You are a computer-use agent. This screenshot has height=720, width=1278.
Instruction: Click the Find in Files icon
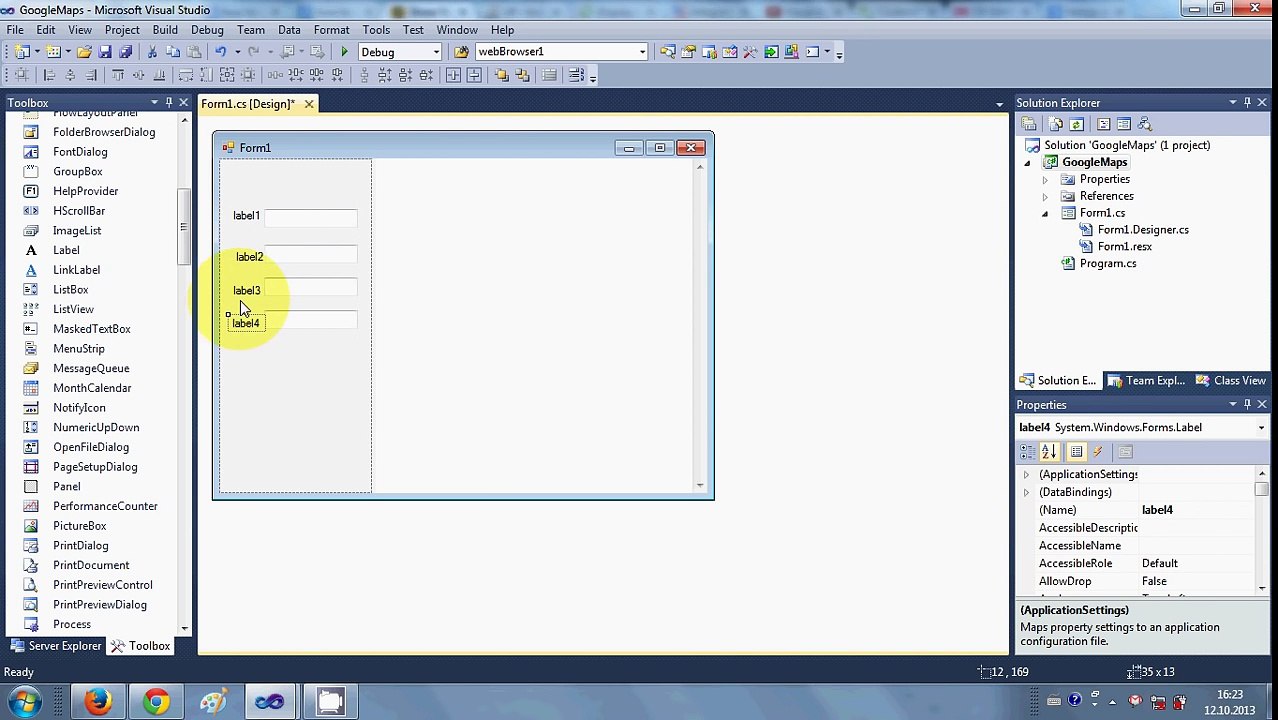pyautogui.click(x=461, y=52)
